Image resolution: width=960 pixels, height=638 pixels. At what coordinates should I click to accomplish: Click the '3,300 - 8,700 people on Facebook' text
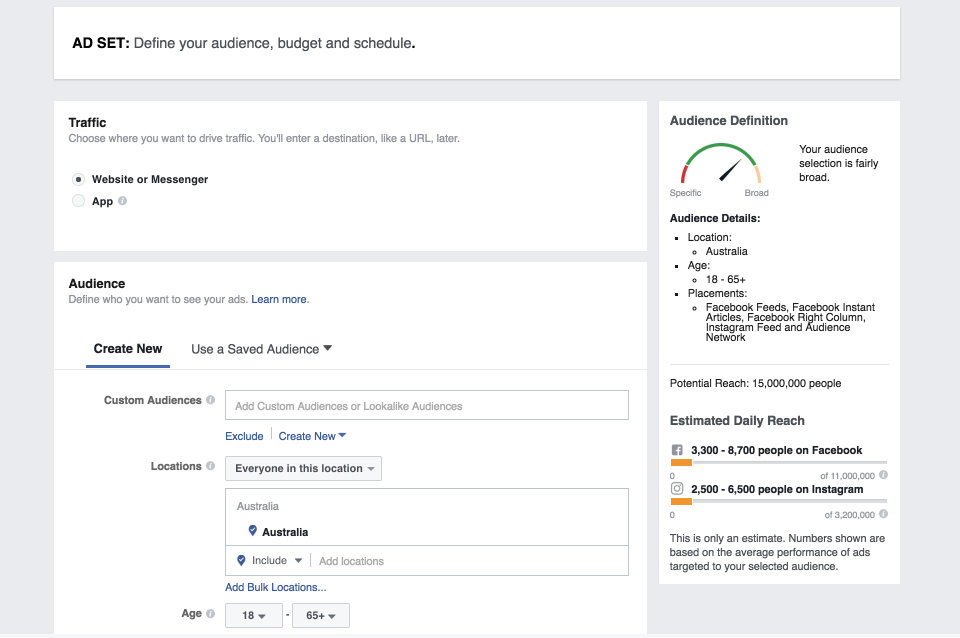[776, 451]
